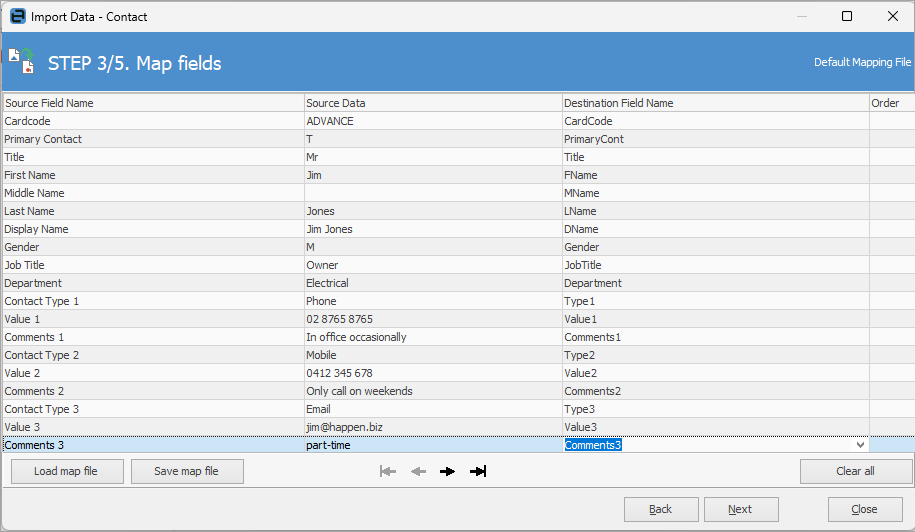Click the Order column header
This screenshot has width=915, height=532.
click(x=890, y=103)
